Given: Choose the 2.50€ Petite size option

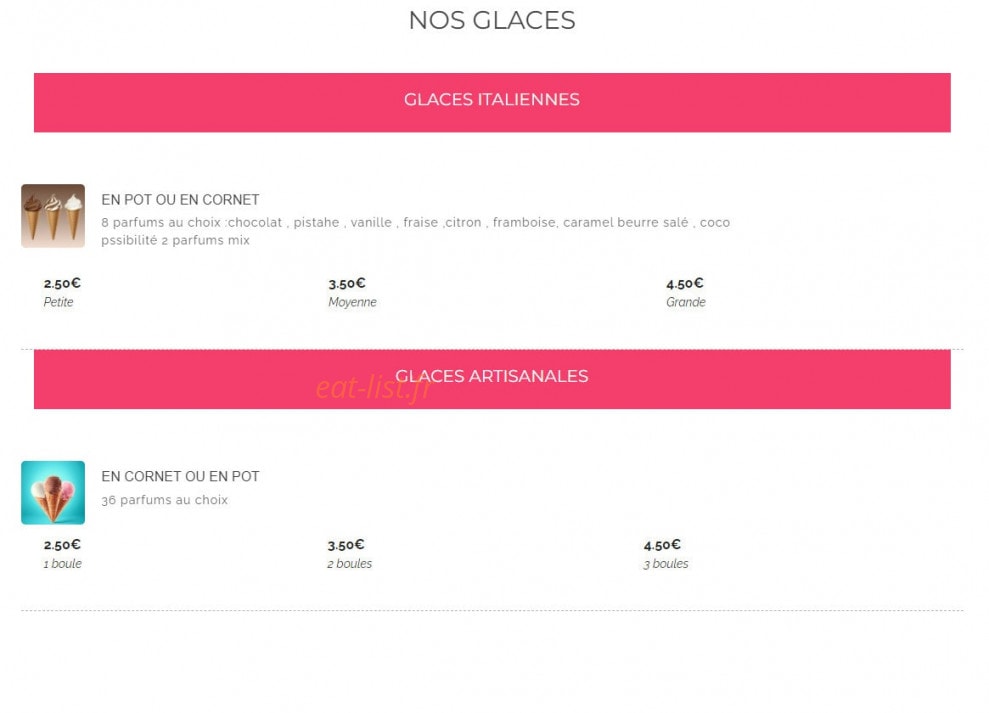Looking at the screenshot, I should coord(62,292).
